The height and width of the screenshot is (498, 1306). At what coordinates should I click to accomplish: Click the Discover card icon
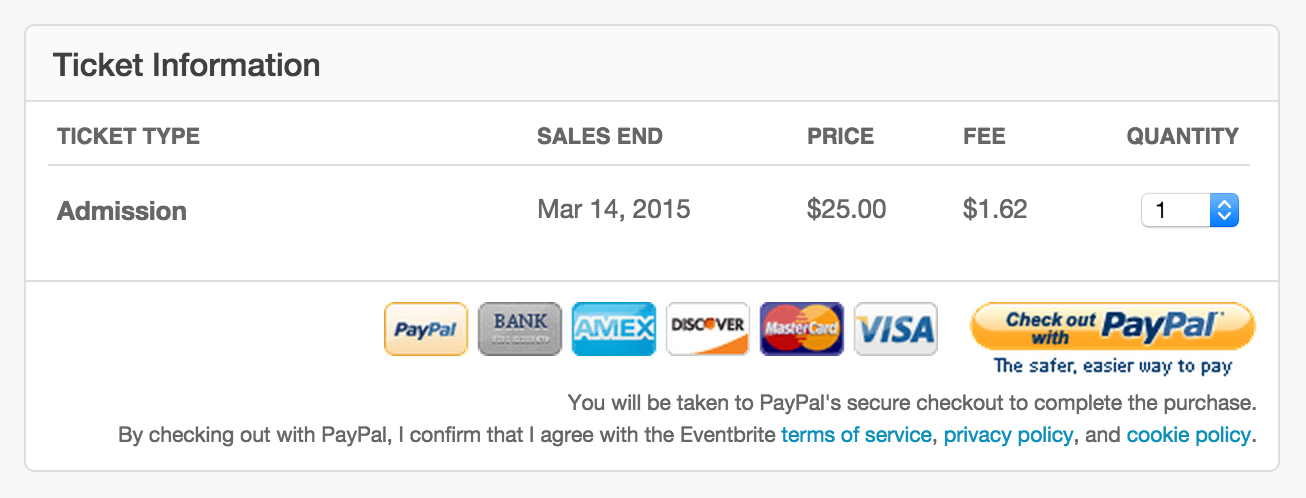tap(708, 329)
